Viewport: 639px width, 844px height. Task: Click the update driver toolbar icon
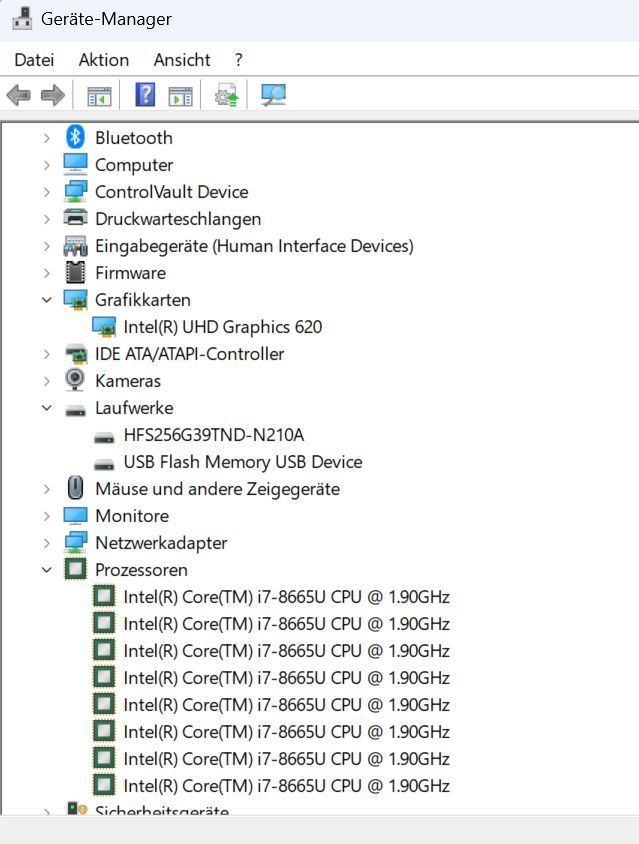coord(227,96)
